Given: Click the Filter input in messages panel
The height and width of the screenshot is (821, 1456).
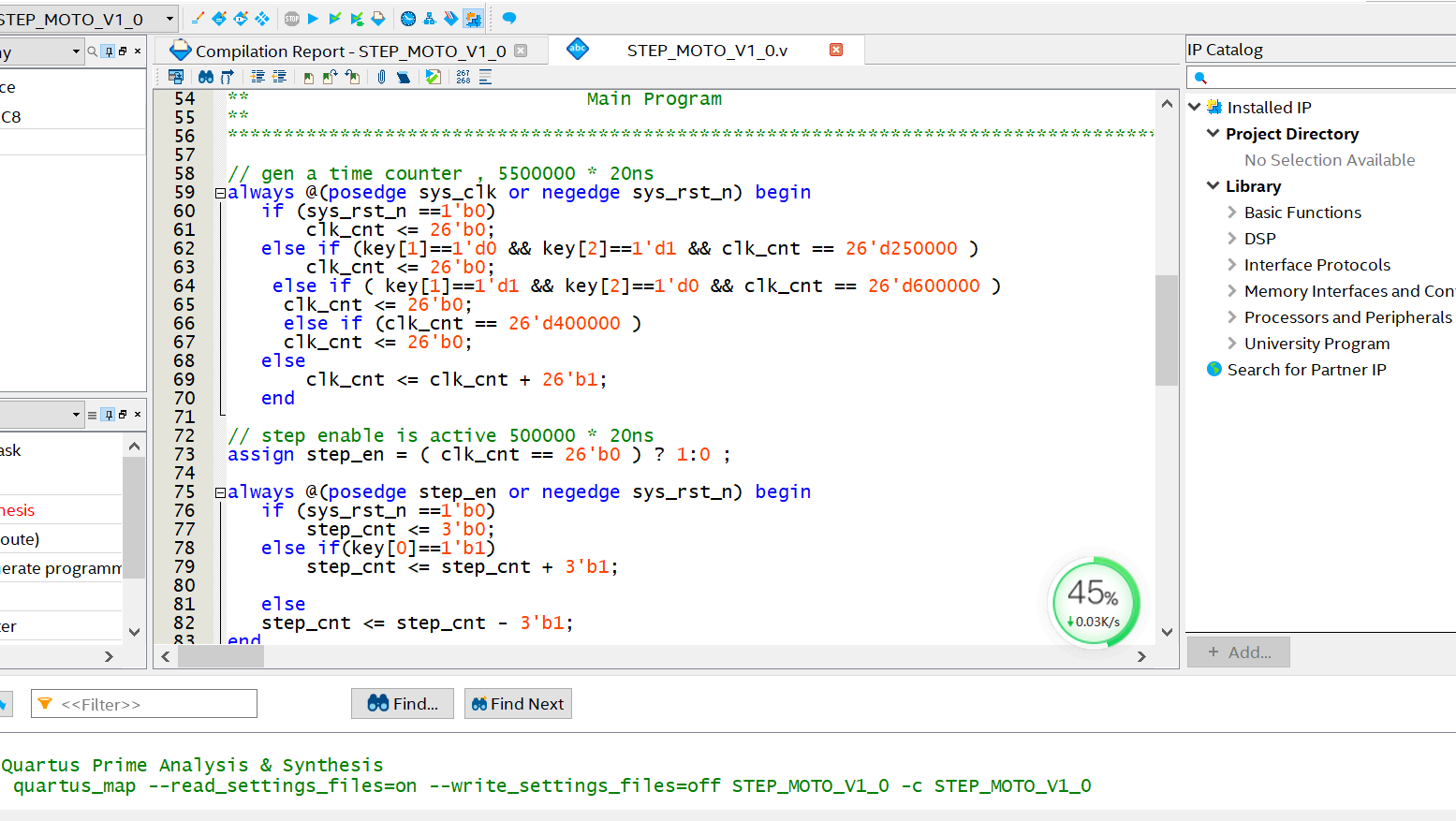Looking at the screenshot, I should (144, 704).
